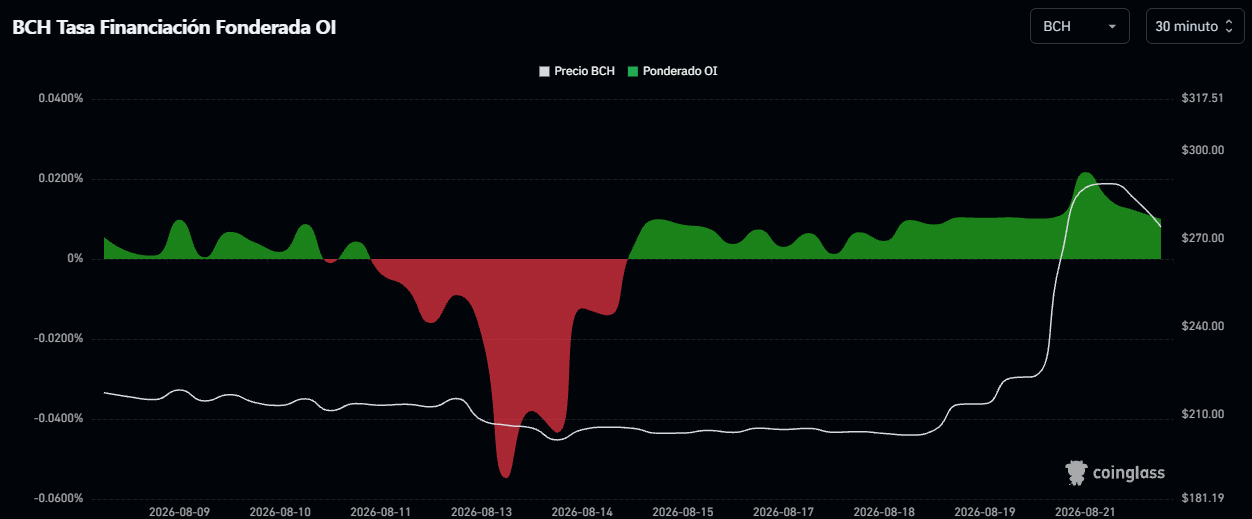Click the 2026-08-19 date label
Screen dimensions: 1252x519
(x=985, y=511)
